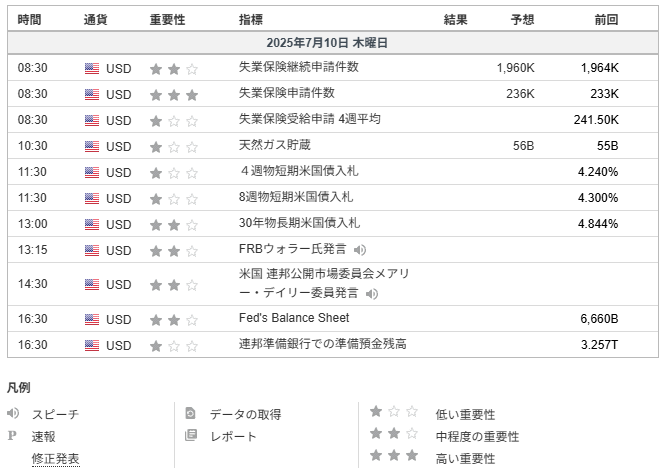
Task: Click speech icon next to メアリー・デイリー委員発言
Action: (372, 293)
